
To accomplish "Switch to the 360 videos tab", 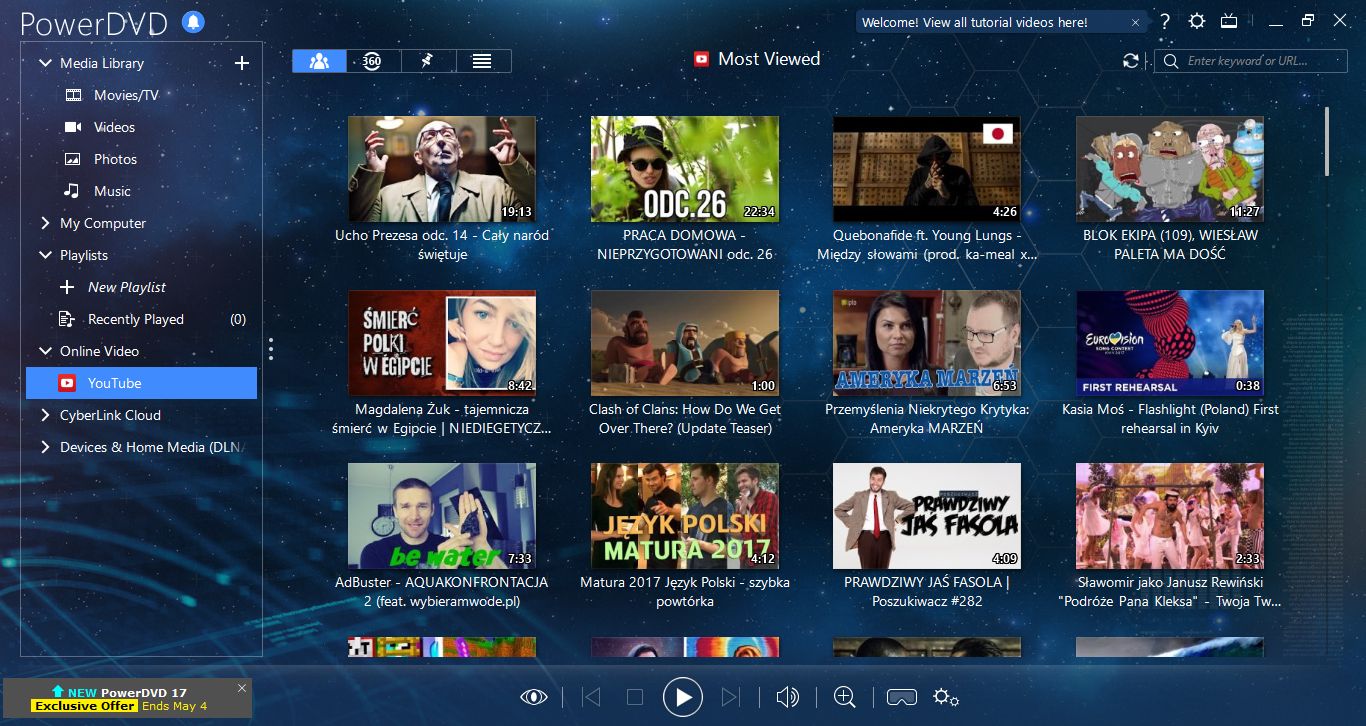I will (x=374, y=61).
